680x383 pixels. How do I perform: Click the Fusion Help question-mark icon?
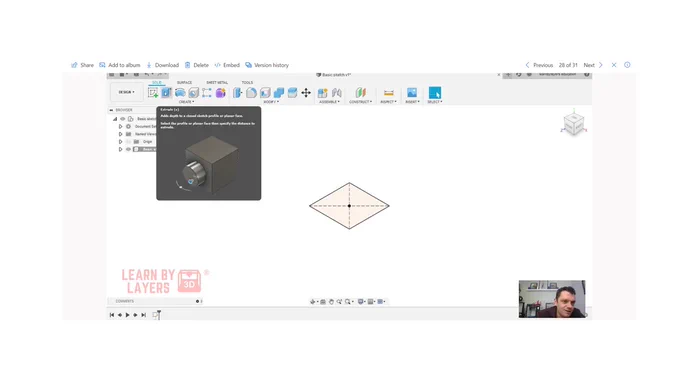click(587, 75)
